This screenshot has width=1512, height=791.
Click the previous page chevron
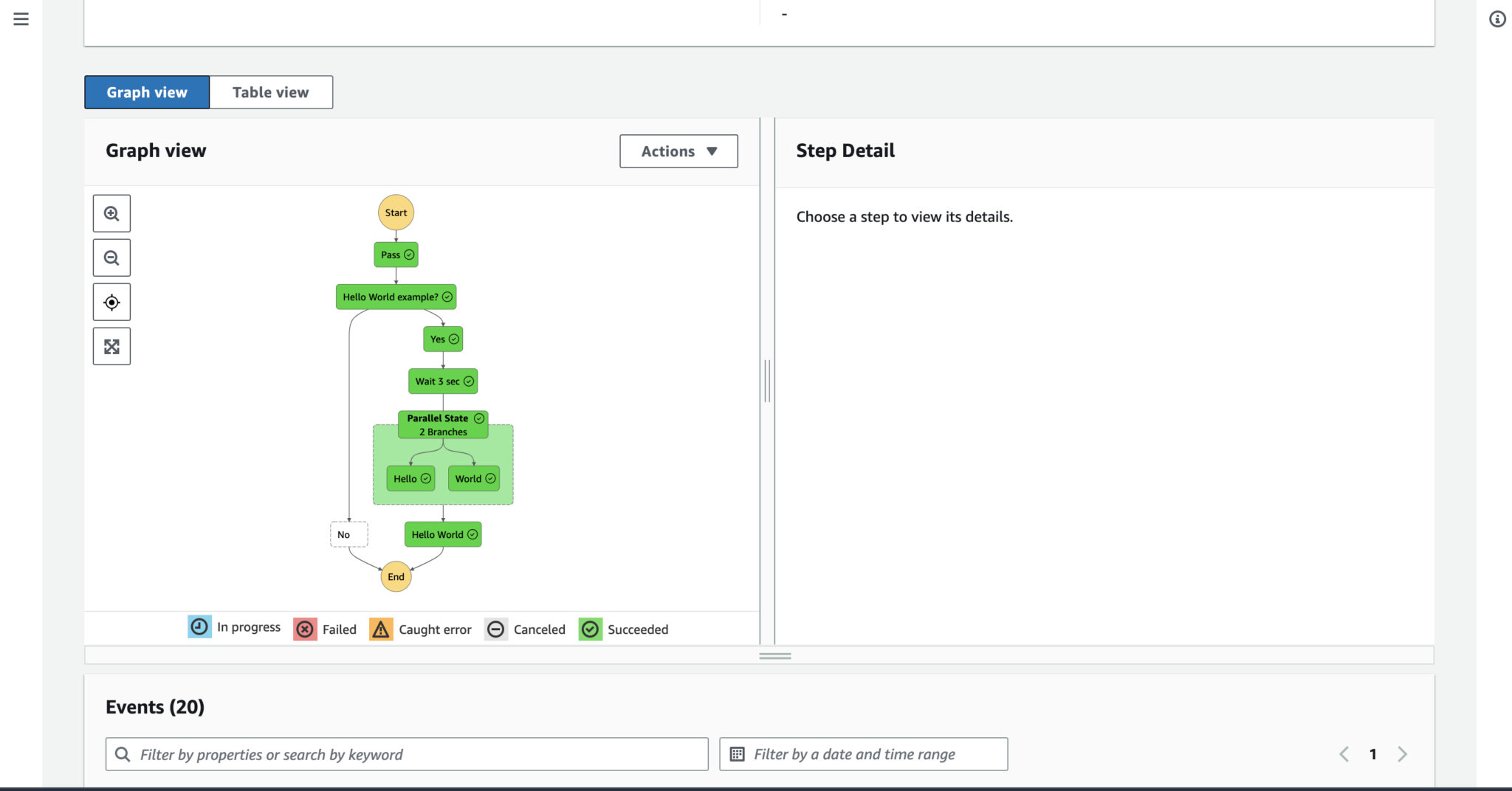click(1344, 753)
